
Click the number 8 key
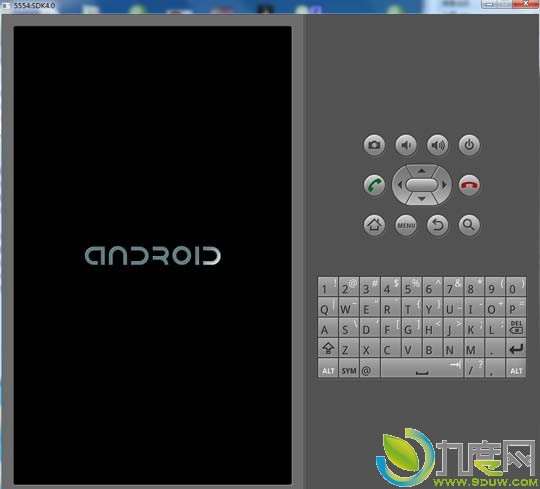(x=474, y=287)
